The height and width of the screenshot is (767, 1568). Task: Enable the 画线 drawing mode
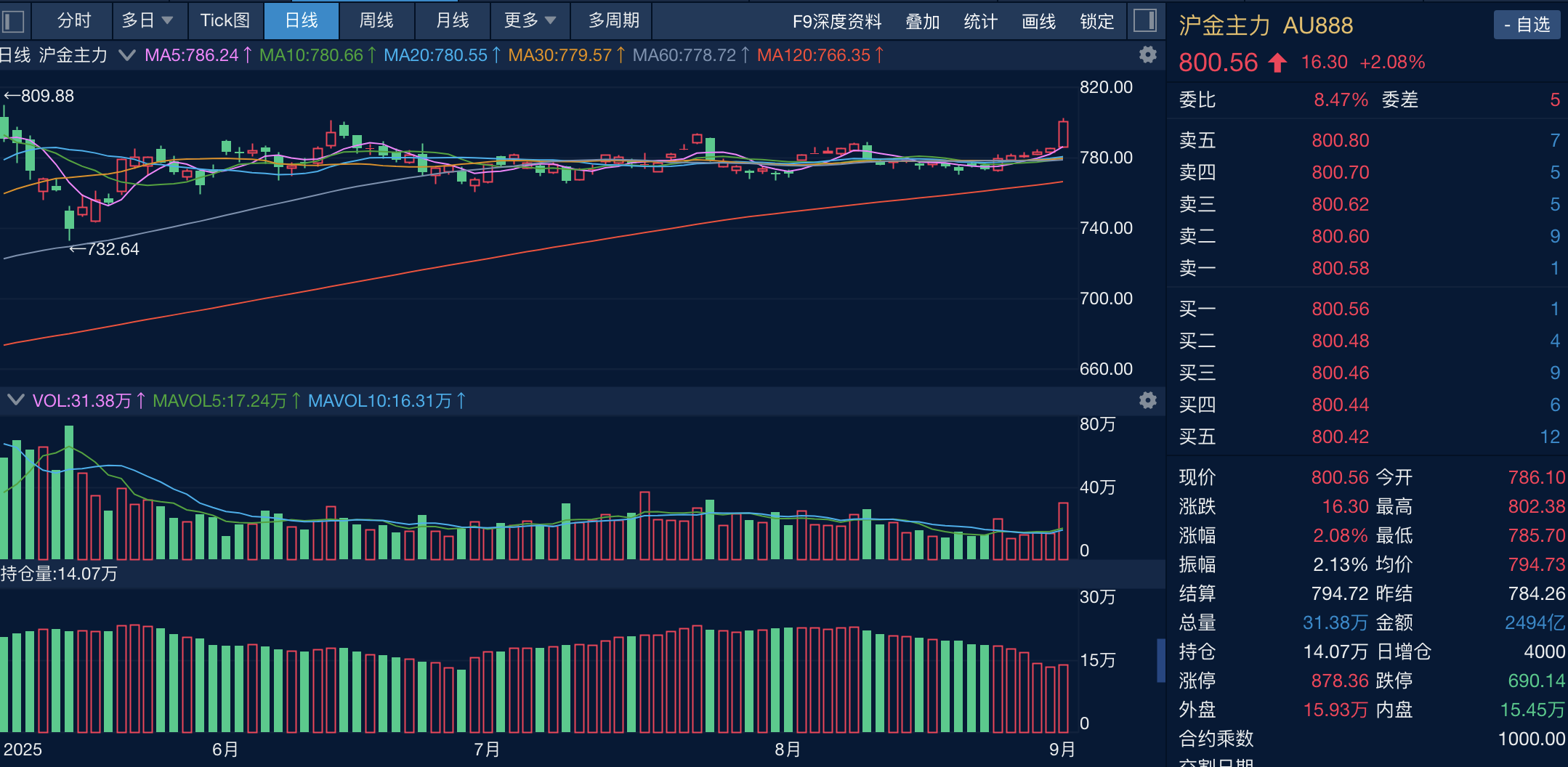coord(1038,22)
